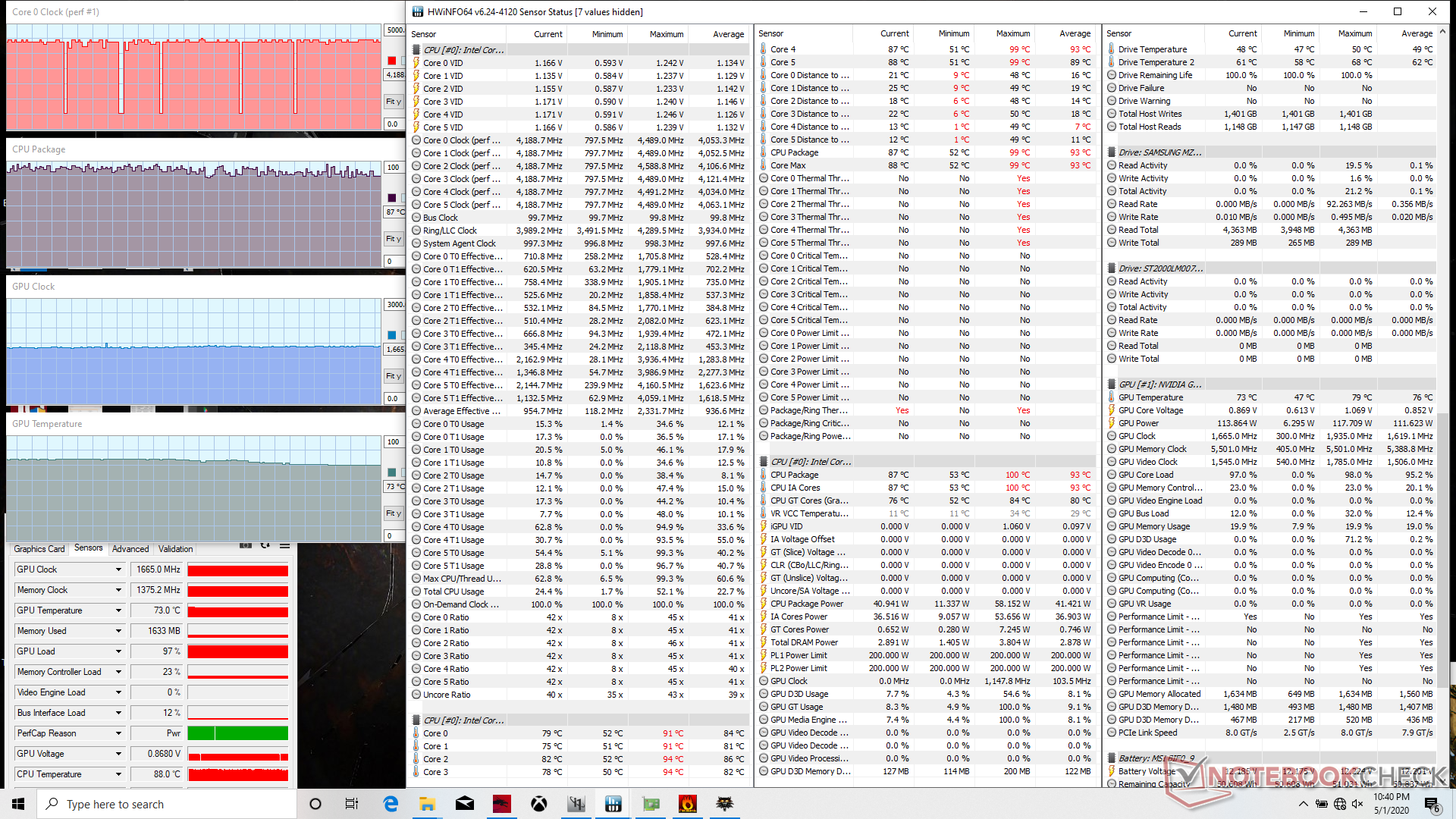Pick the blue swatch of GPU Clock graph
This screenshot has width=1456, height=819.
391,335
